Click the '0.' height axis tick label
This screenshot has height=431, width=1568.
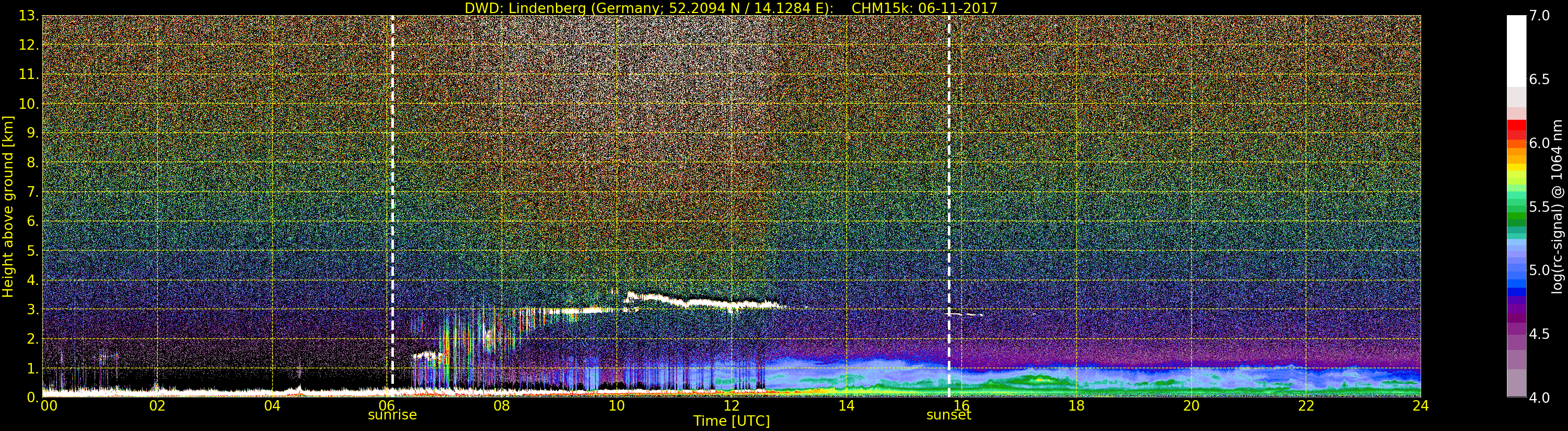point(32,398)
